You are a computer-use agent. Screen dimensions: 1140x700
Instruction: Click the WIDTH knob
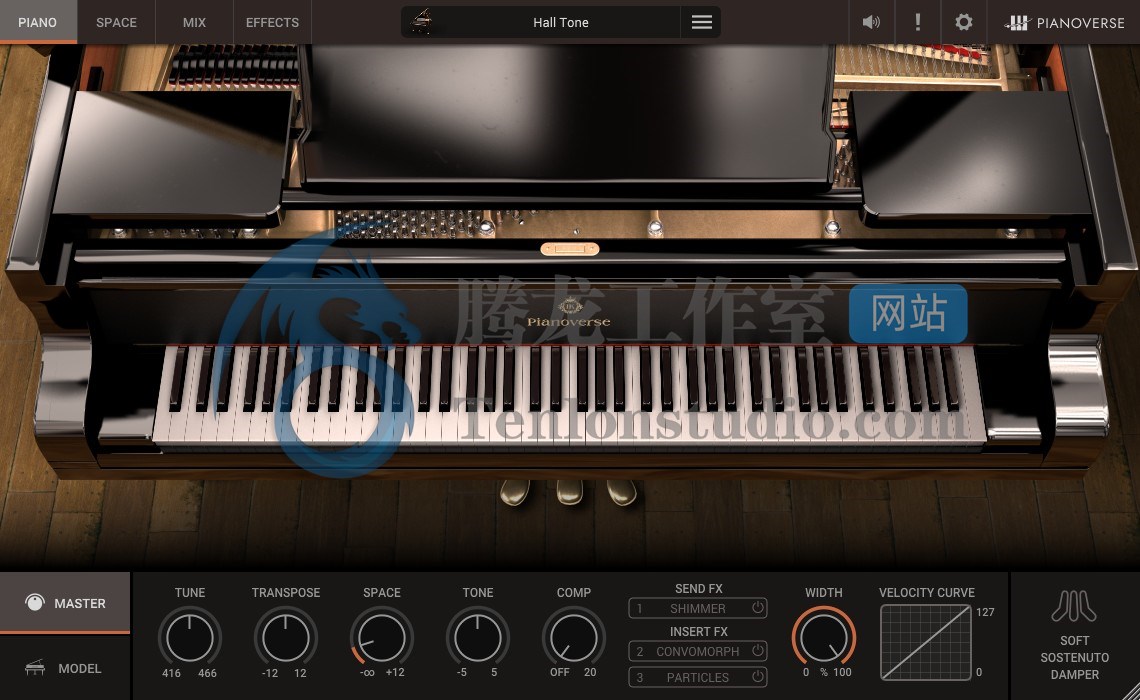(824, 637)
